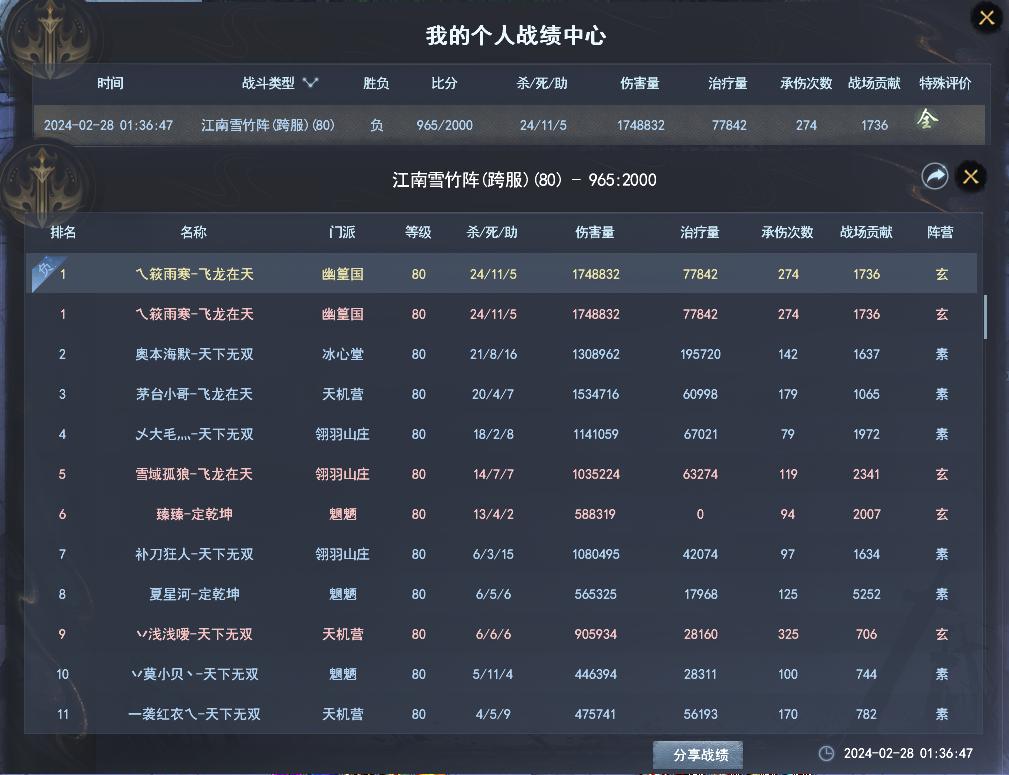Click the 等级 column header
The width and height of the screenshot is (1009, 775).
418,232
